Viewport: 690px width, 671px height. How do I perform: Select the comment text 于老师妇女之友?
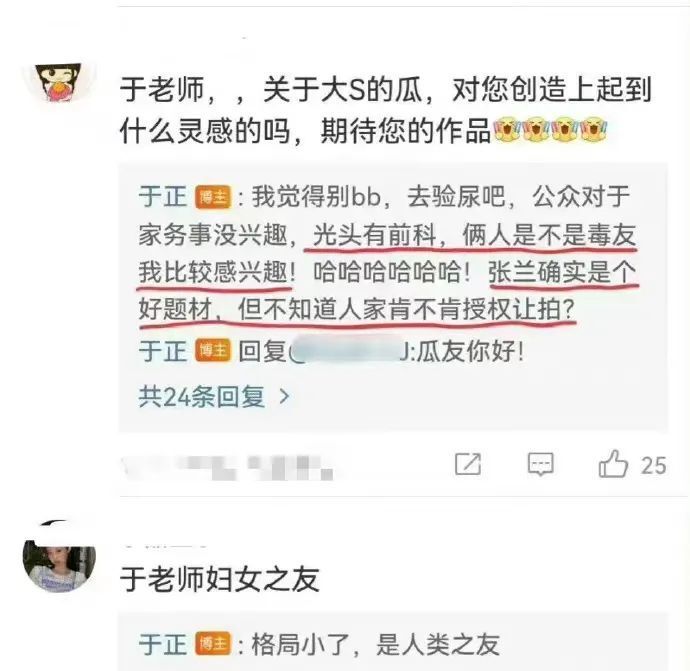(x=220, y=579)
